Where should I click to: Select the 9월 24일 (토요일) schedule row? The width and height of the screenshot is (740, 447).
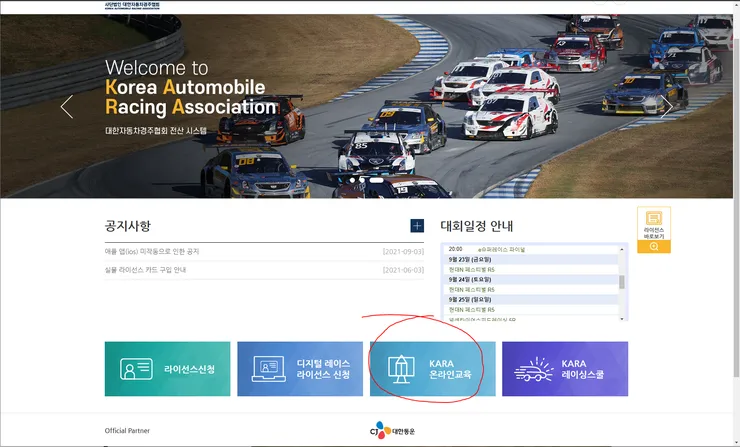click(x=531, y=279)
